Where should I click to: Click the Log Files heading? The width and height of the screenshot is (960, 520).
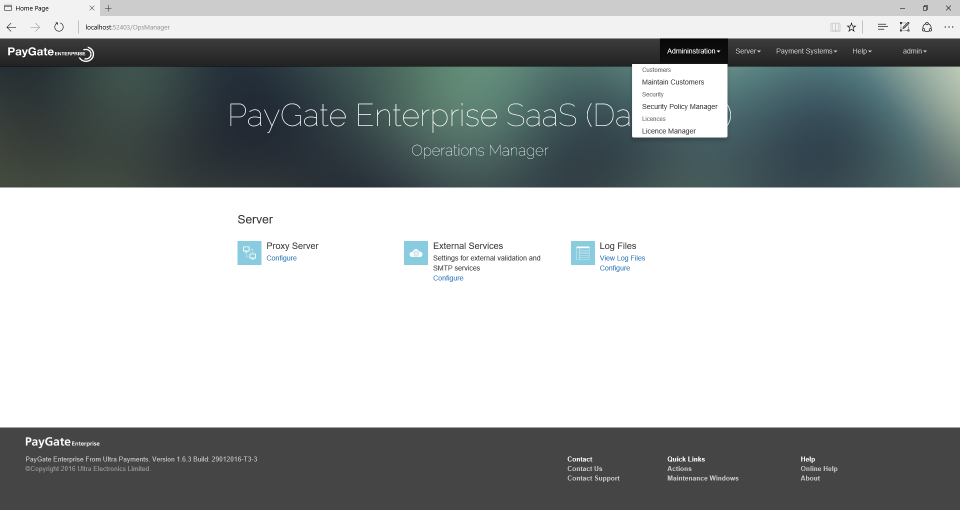[618, 246]
